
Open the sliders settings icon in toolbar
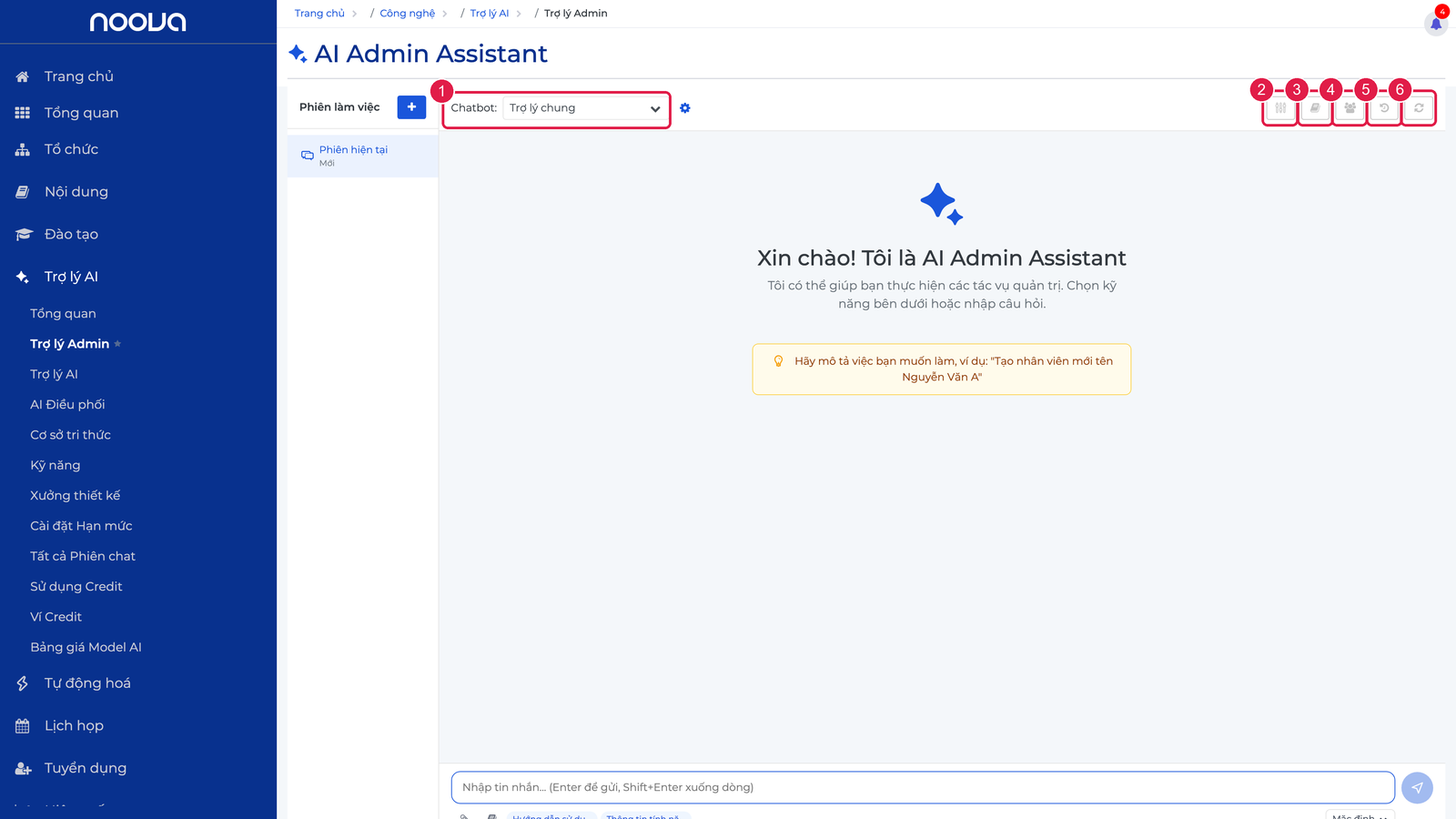point(1280,108)
